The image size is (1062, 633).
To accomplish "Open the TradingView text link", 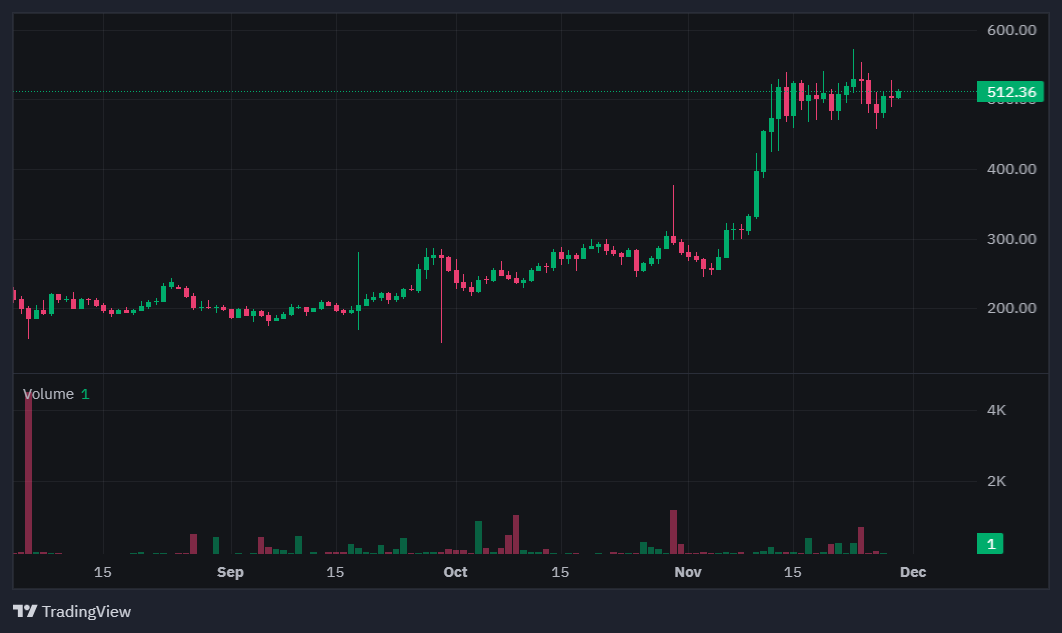I will pyautogui.click(x=86, y=611).
